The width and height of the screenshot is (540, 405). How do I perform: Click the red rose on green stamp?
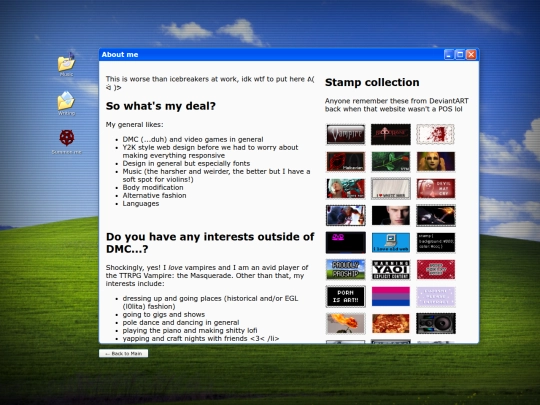tap(391, 162)
